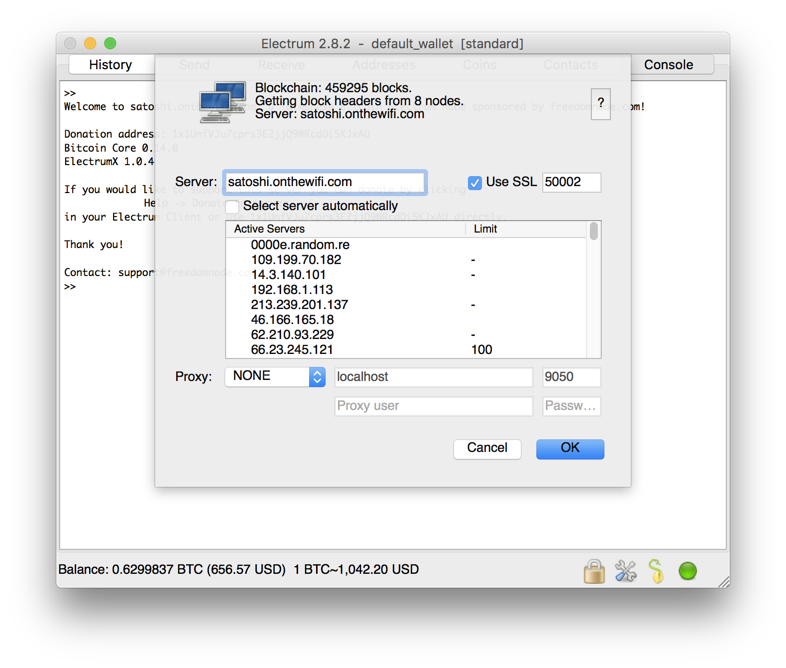Open preferences via the tools icon
The width and height of the screenshot is (786, 668).
[626, 571]
